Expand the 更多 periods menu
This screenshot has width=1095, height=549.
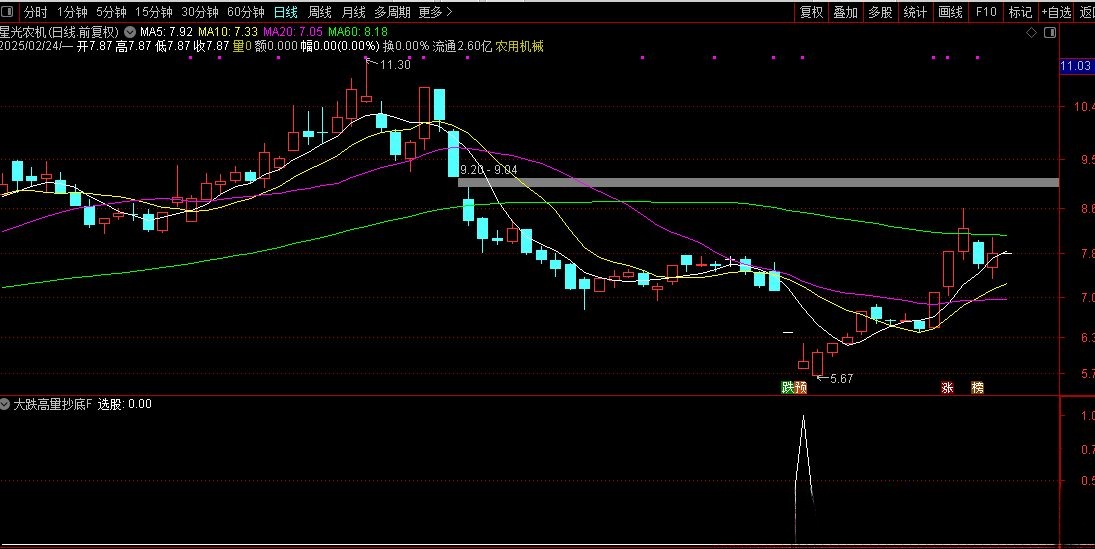tap(434, 12)
